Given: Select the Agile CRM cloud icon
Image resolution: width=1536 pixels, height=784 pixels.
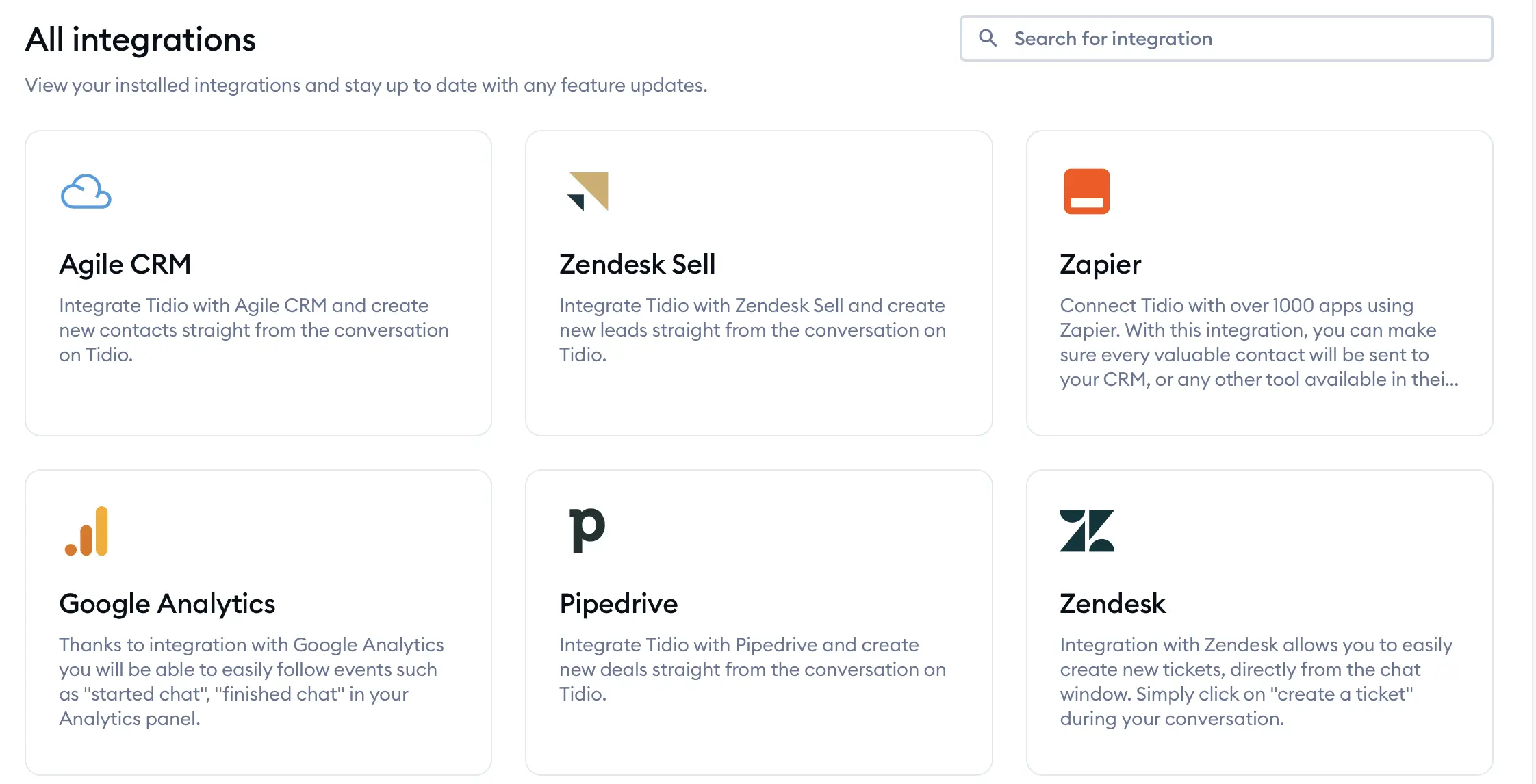Looking at the screenshot, I should 86,193.
